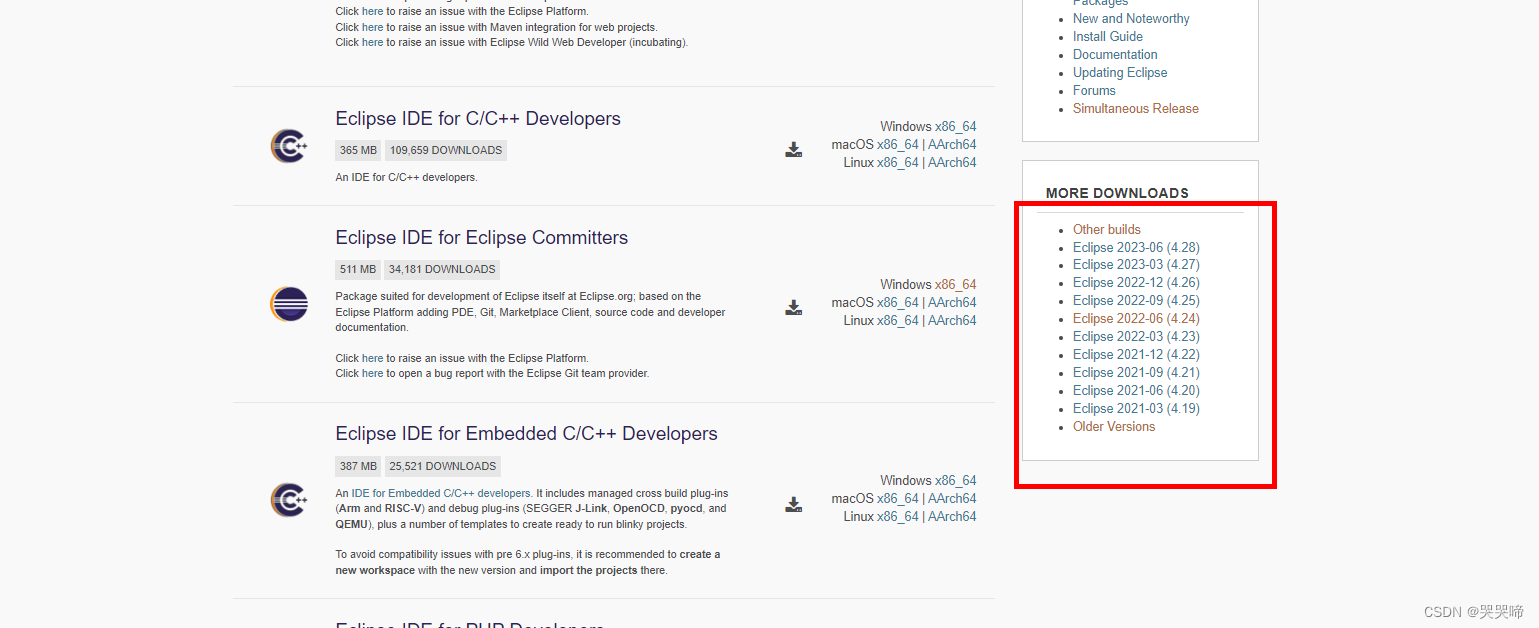Click the C/C++ Developers package logo icon
Screen dimensions: 1539x628
[x=289, y=146]
